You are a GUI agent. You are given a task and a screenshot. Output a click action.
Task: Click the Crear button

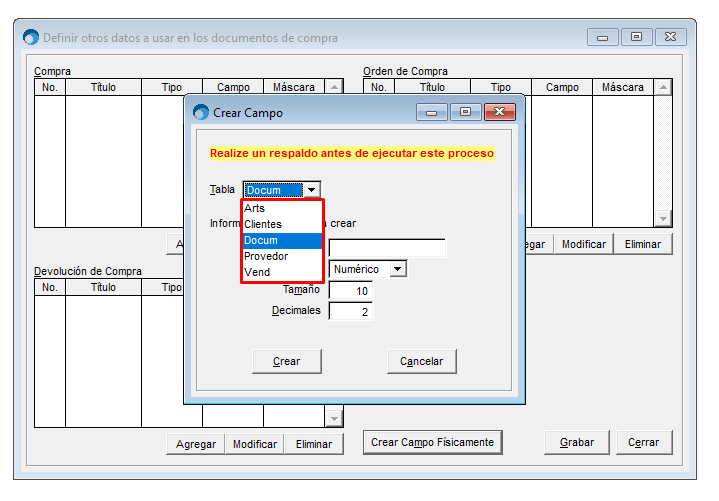point(287,361)
